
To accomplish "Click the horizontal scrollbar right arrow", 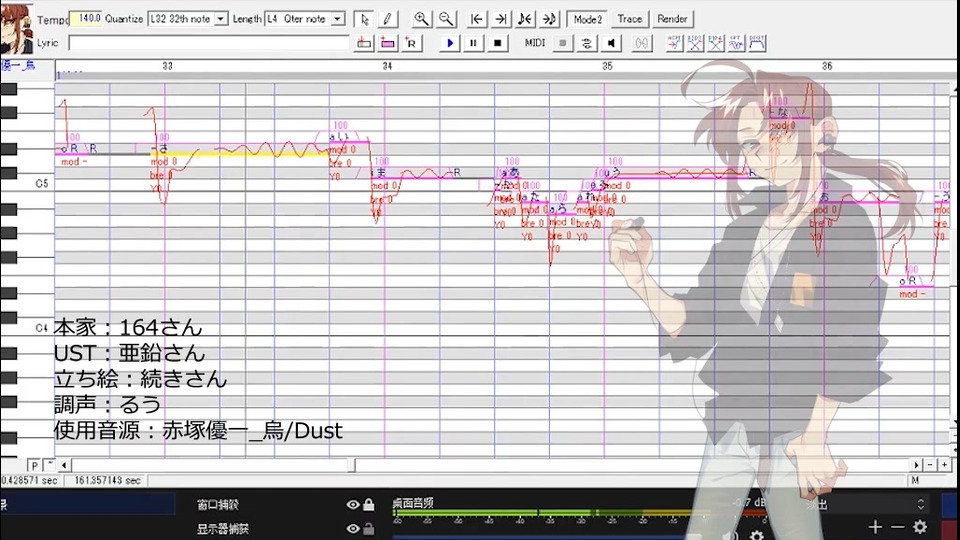I will click(x=916, y=465).
